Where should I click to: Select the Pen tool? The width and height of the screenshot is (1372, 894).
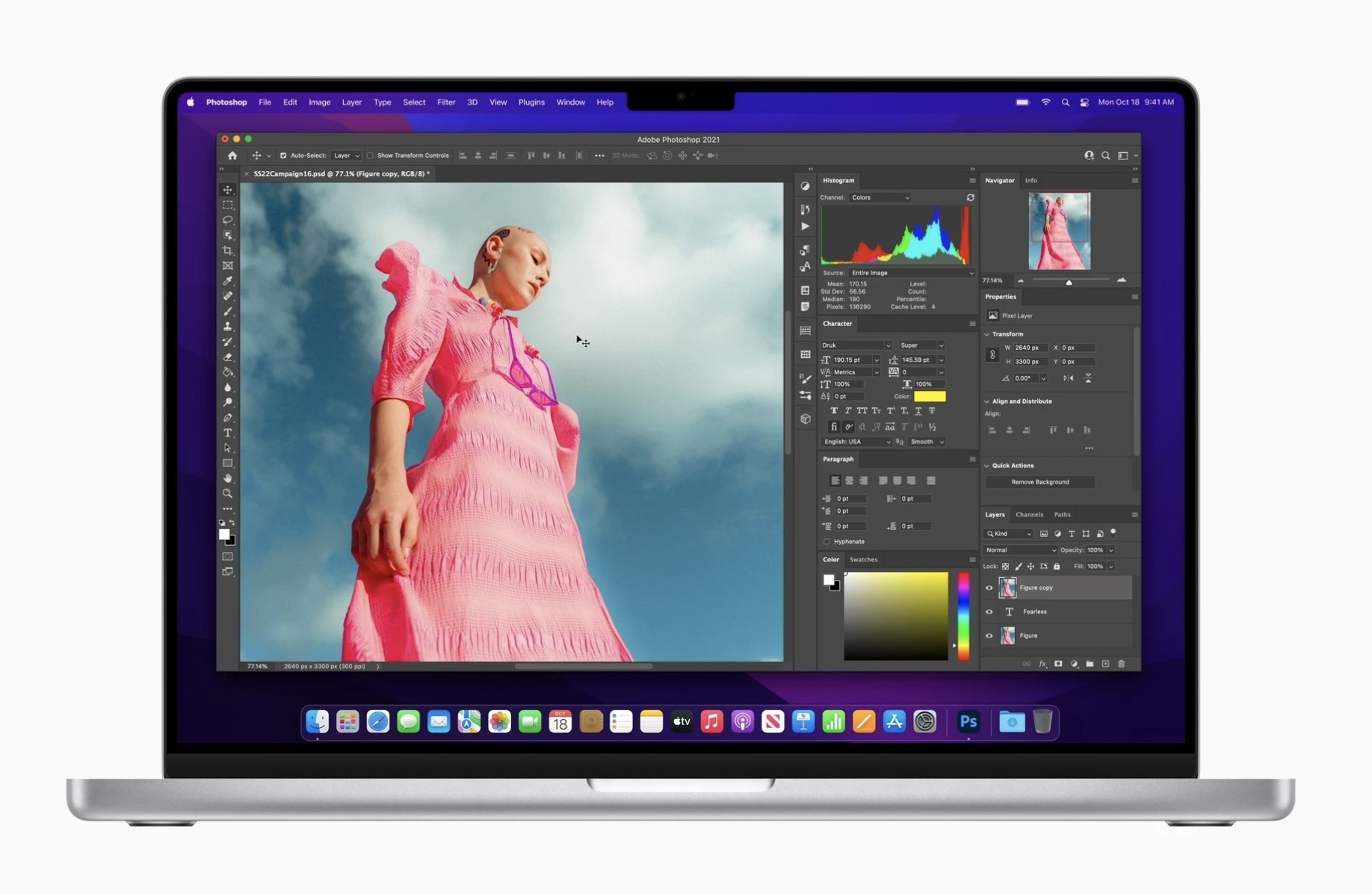click(228, 418)
